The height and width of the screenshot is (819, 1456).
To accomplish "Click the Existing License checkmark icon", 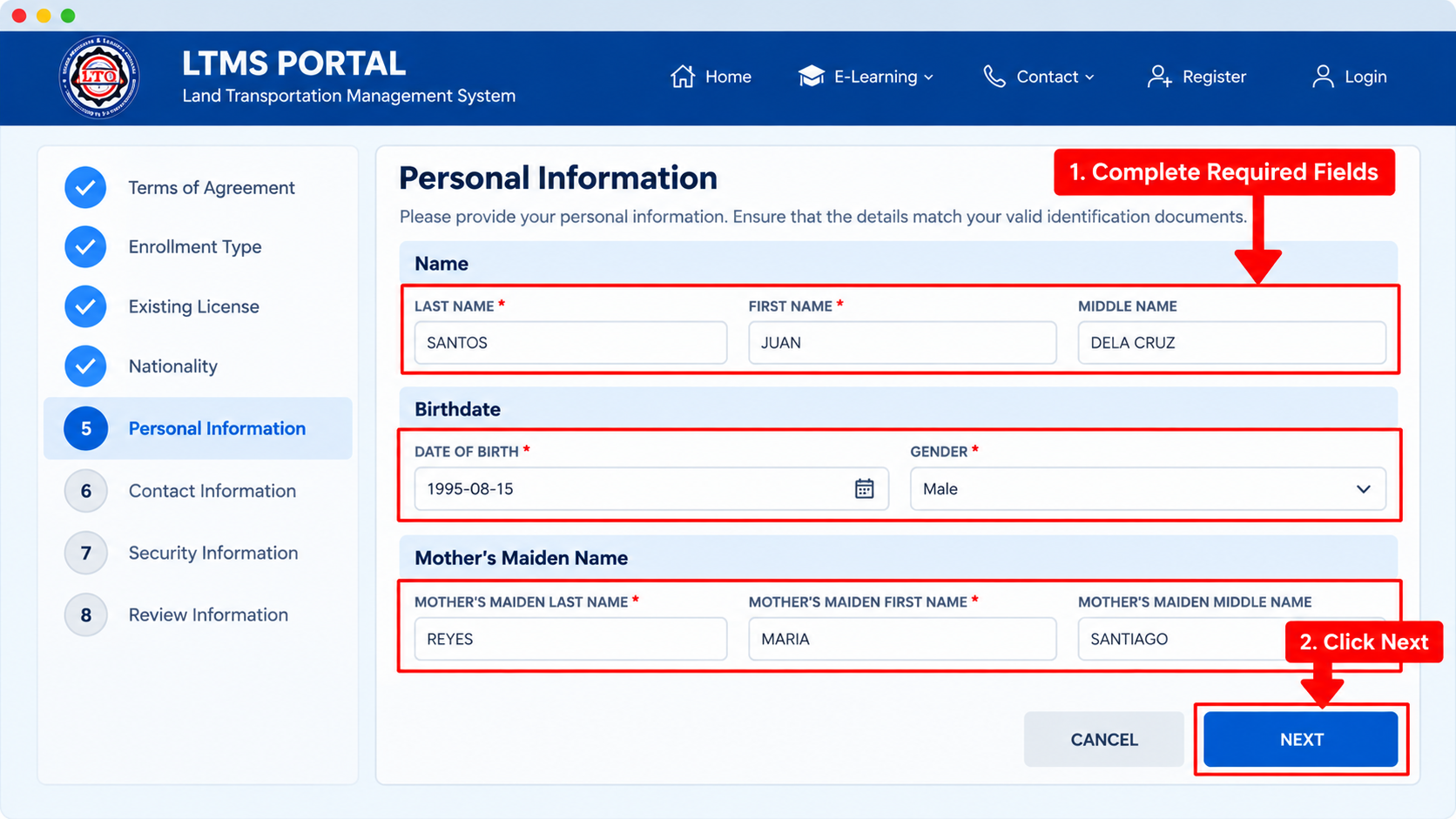I will point(85,306).
